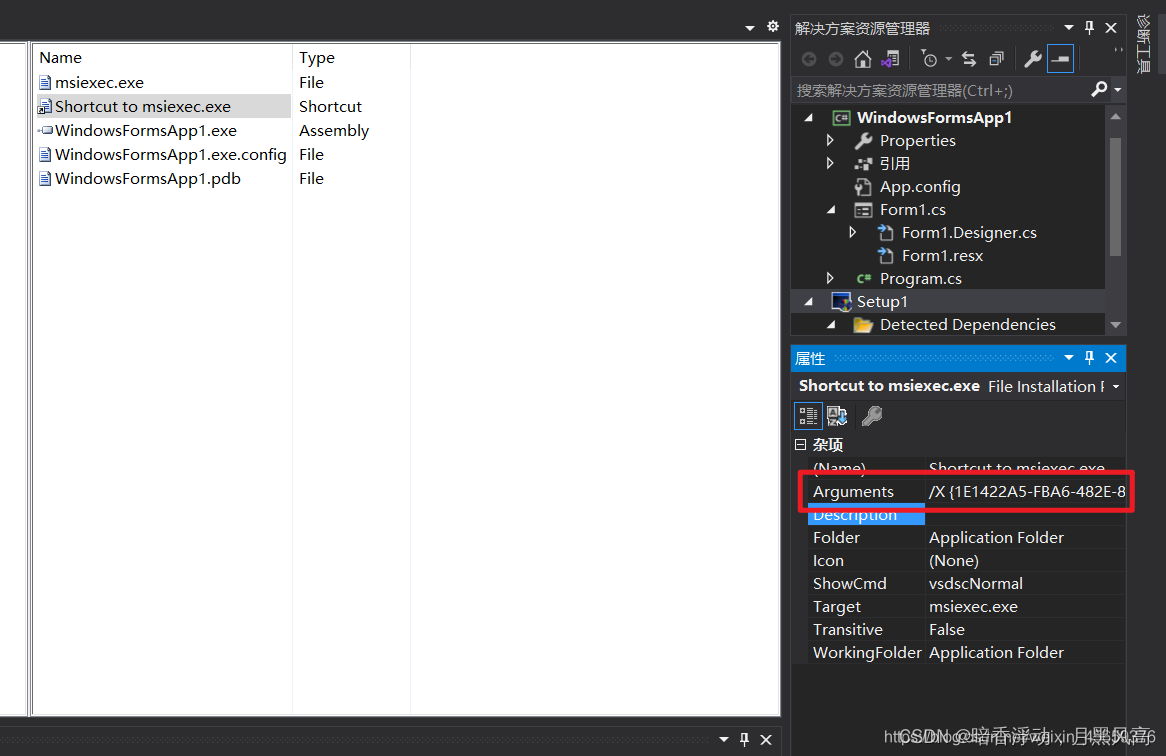Sort properties alphabetically

tap(837, 416)
